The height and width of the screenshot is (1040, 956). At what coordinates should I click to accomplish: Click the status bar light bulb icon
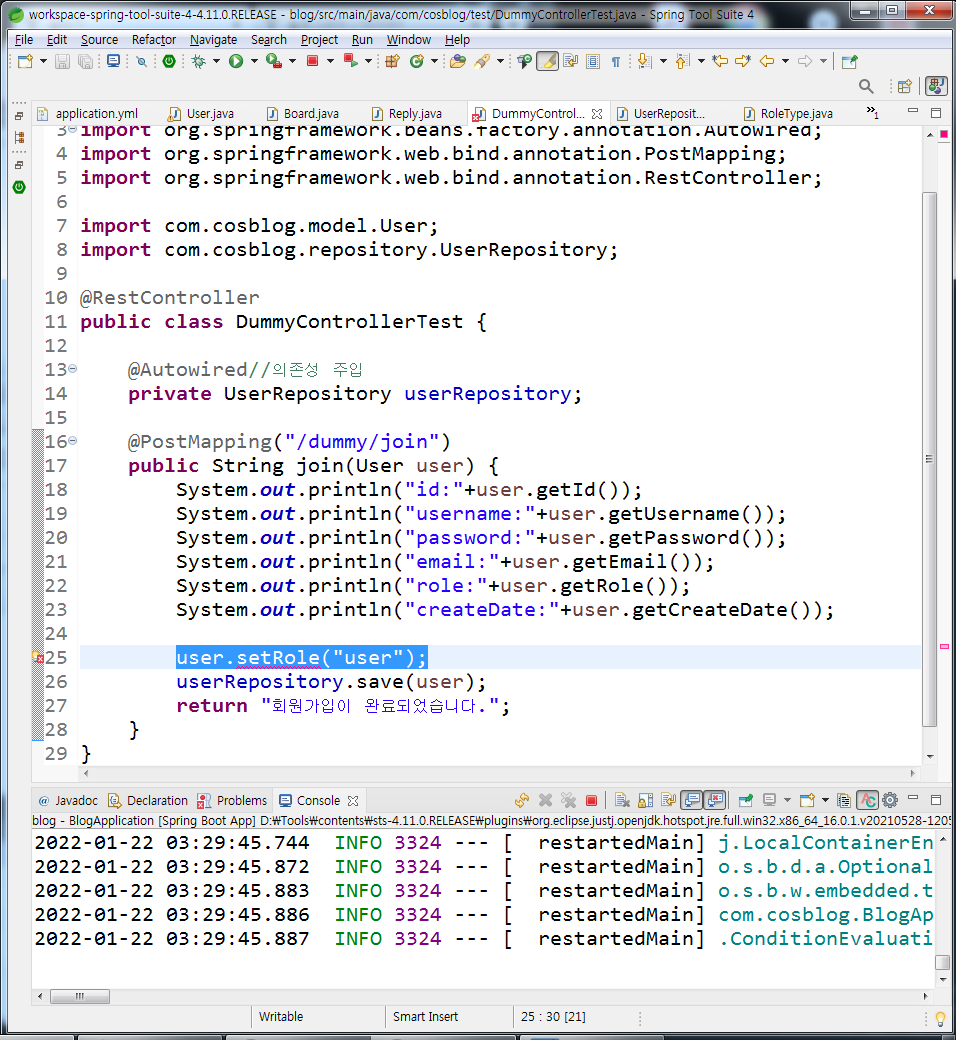tap(940, 1018)
